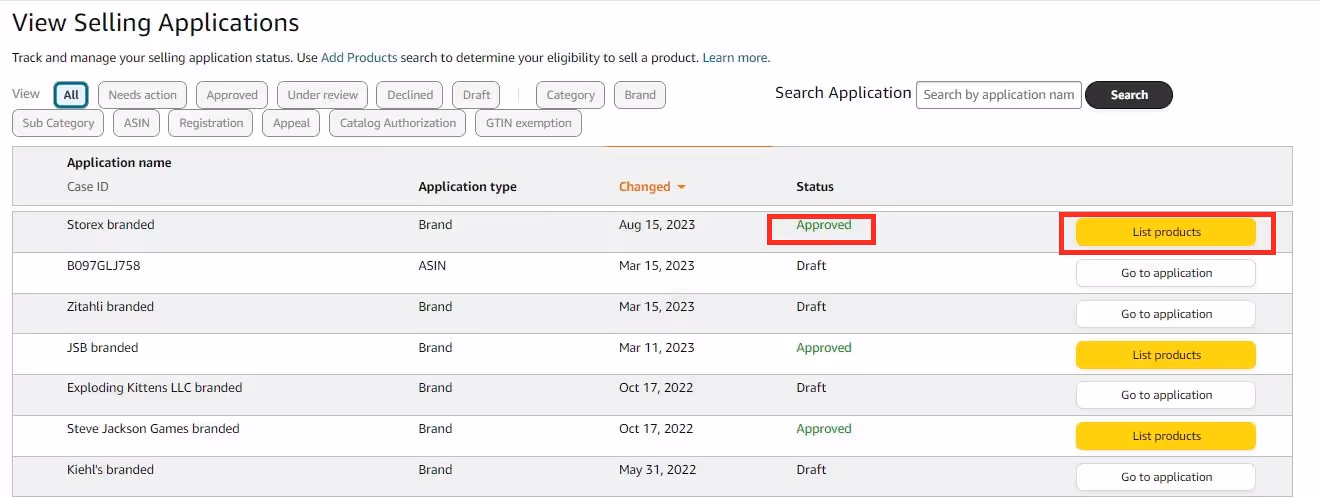Go to application for B097GLJ758
Viewport: 1320px width, 497px height.
click(x=1166, y=273)
